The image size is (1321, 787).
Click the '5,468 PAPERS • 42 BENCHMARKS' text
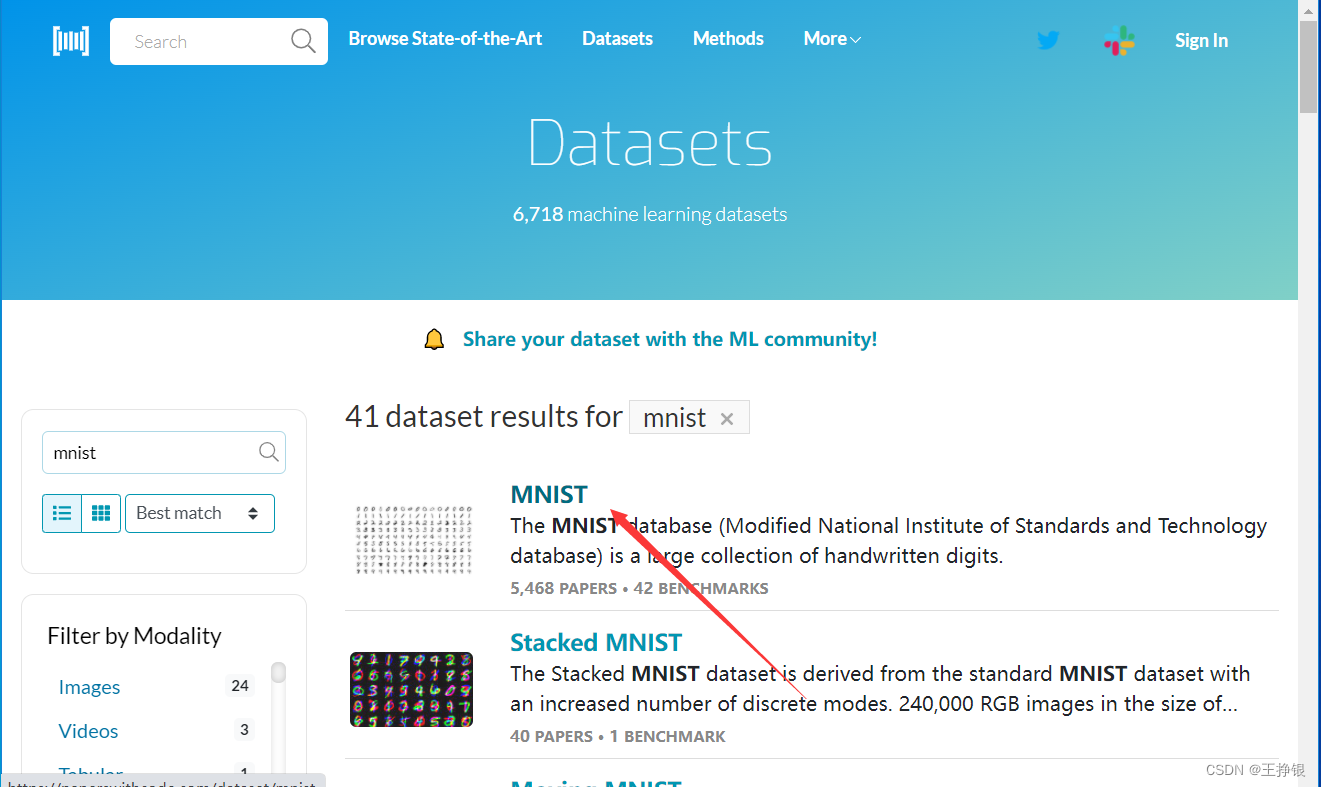[x=639, y=588]
